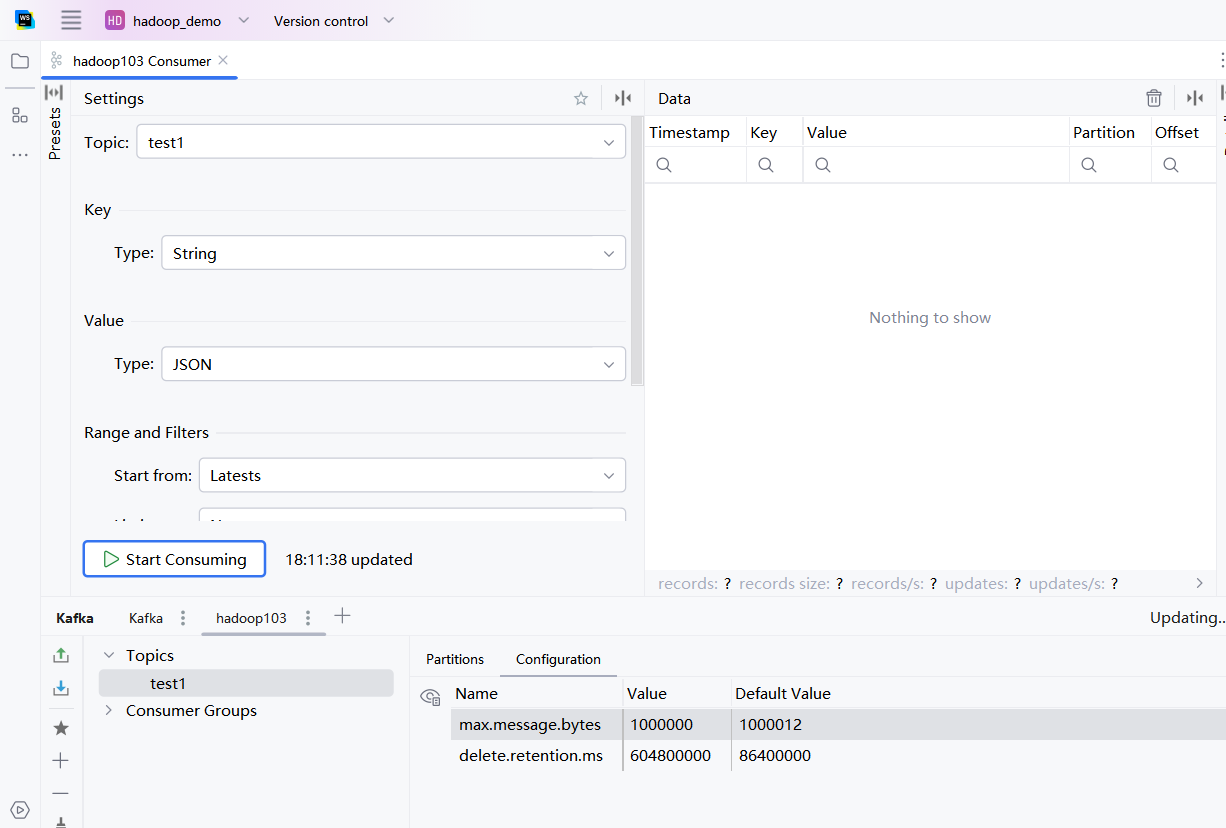Image resolution: width=1226 pixels, height=828 pixels.
Task: Click the Name column header in Configuration
Action: [537, 693]
